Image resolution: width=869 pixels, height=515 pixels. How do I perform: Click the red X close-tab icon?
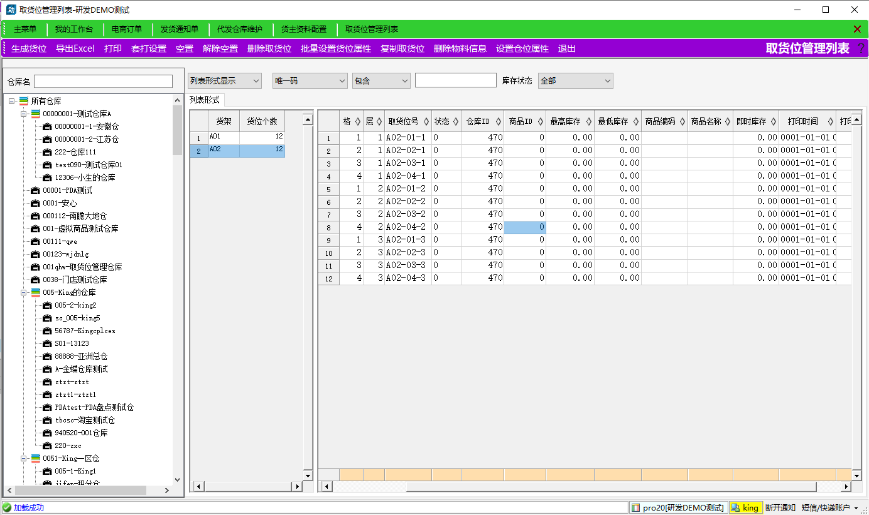click(857, 29)
